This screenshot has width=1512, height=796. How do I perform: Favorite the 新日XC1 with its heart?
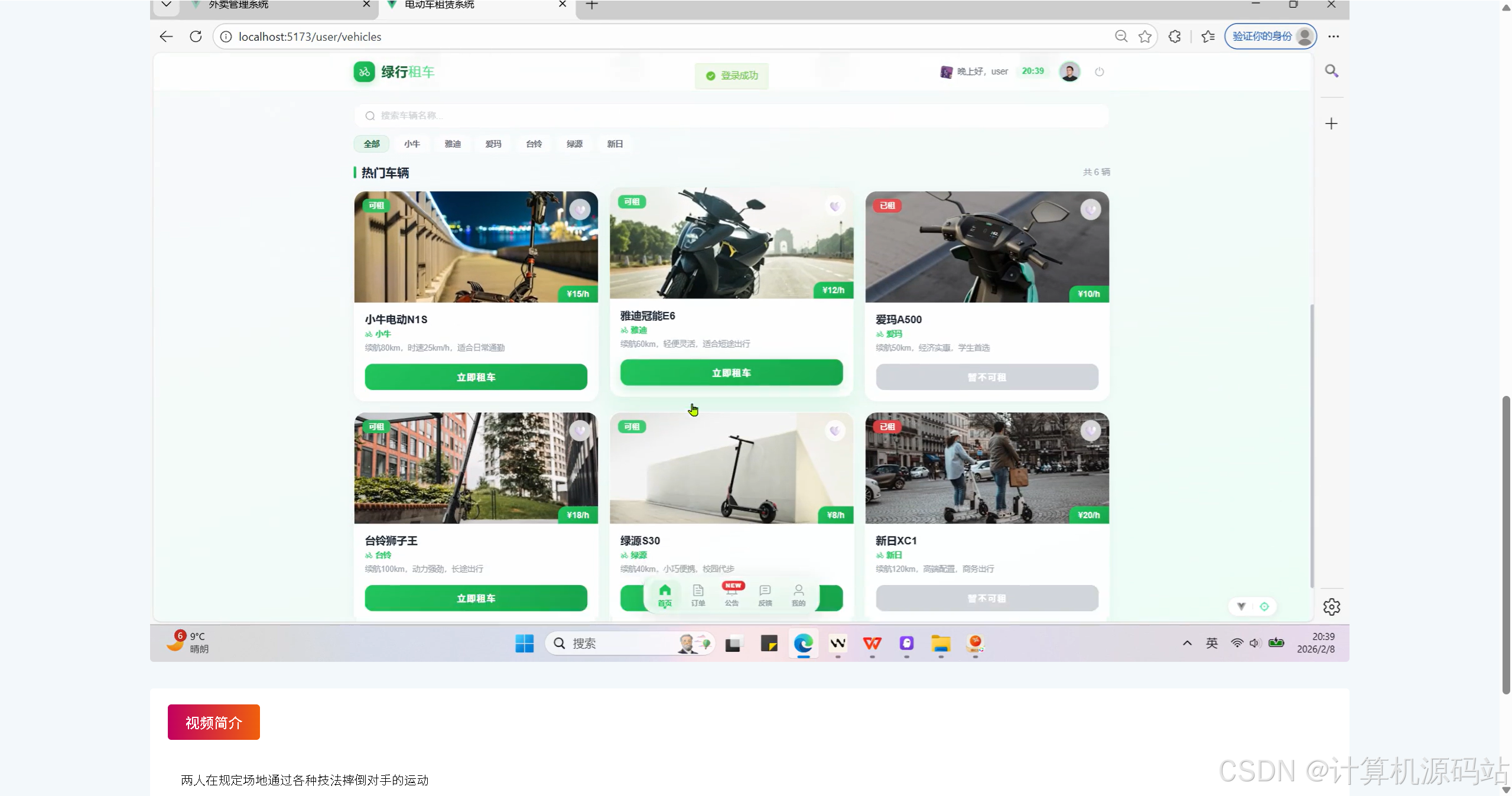tap(1091, 430)
